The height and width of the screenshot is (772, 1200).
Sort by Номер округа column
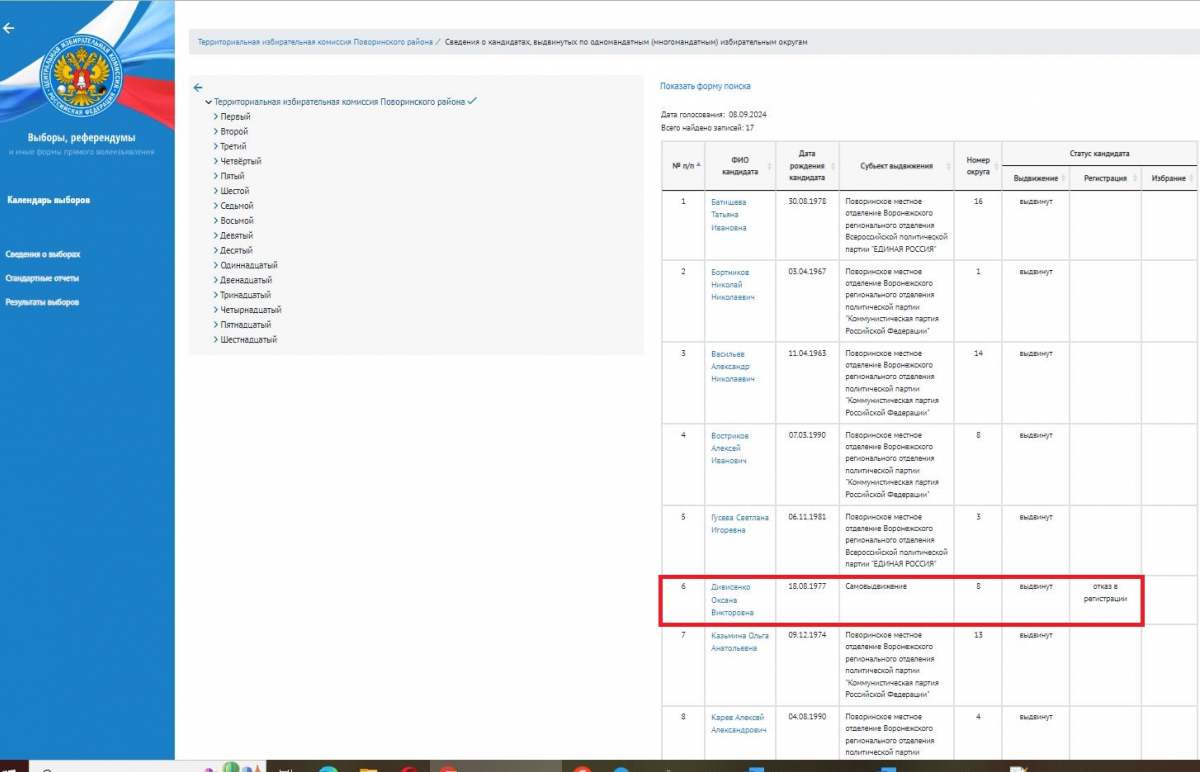click(978, 165)
